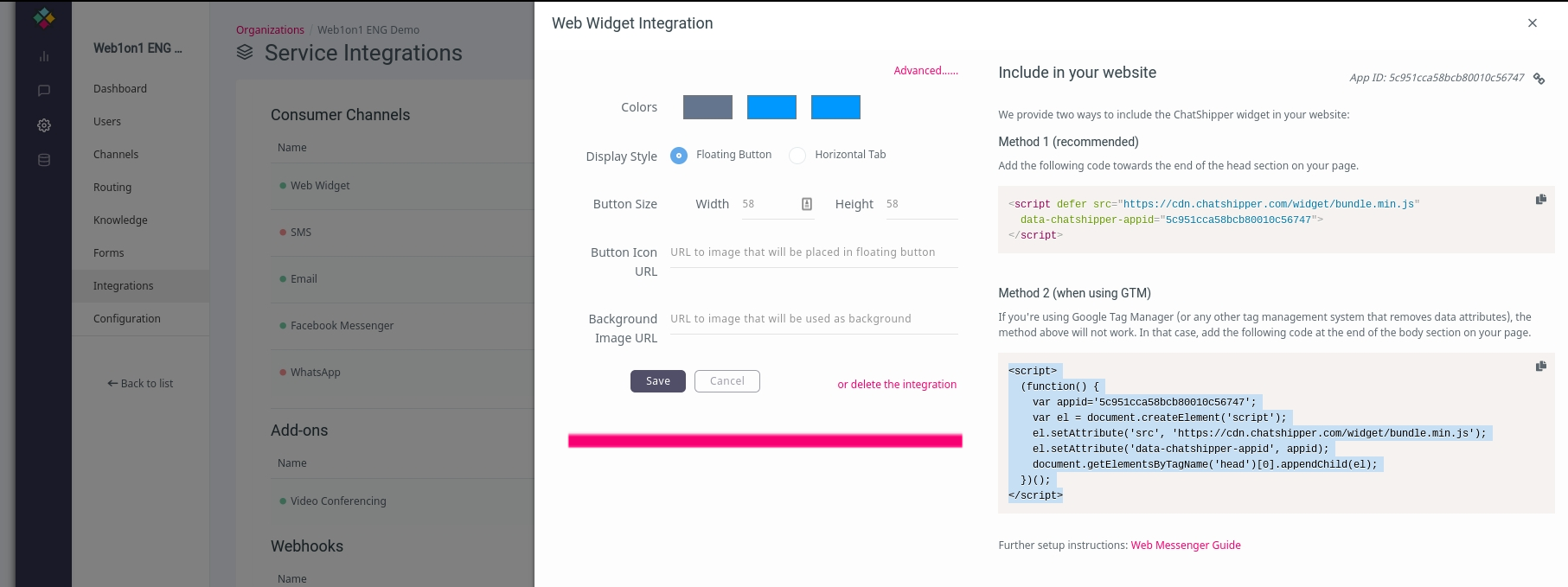Click the Button Icon URL input field
The width and height of the screenshot is (1568, 587).
point(814,252)
